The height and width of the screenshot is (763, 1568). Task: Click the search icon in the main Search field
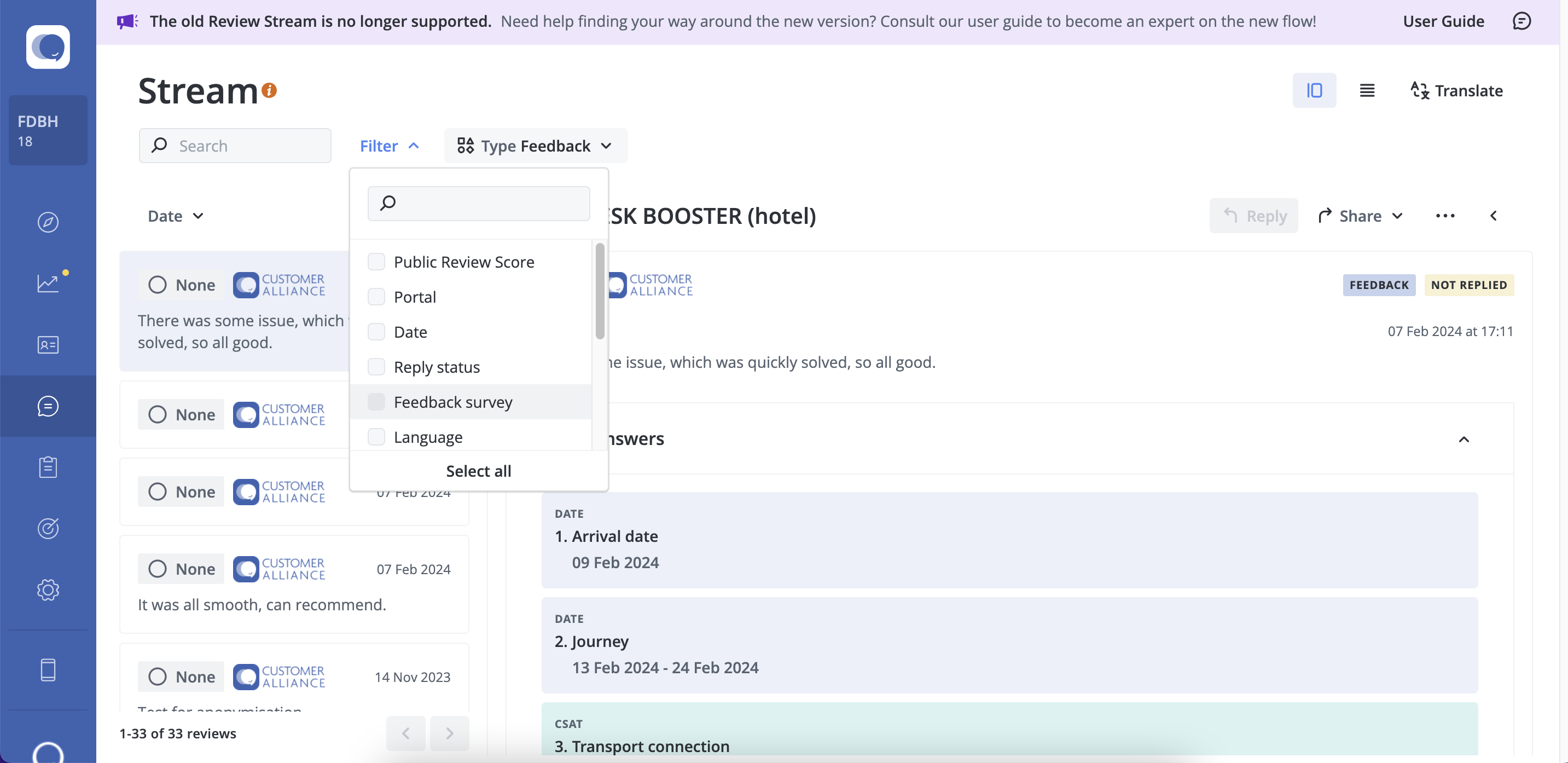(x=159, y=145)
